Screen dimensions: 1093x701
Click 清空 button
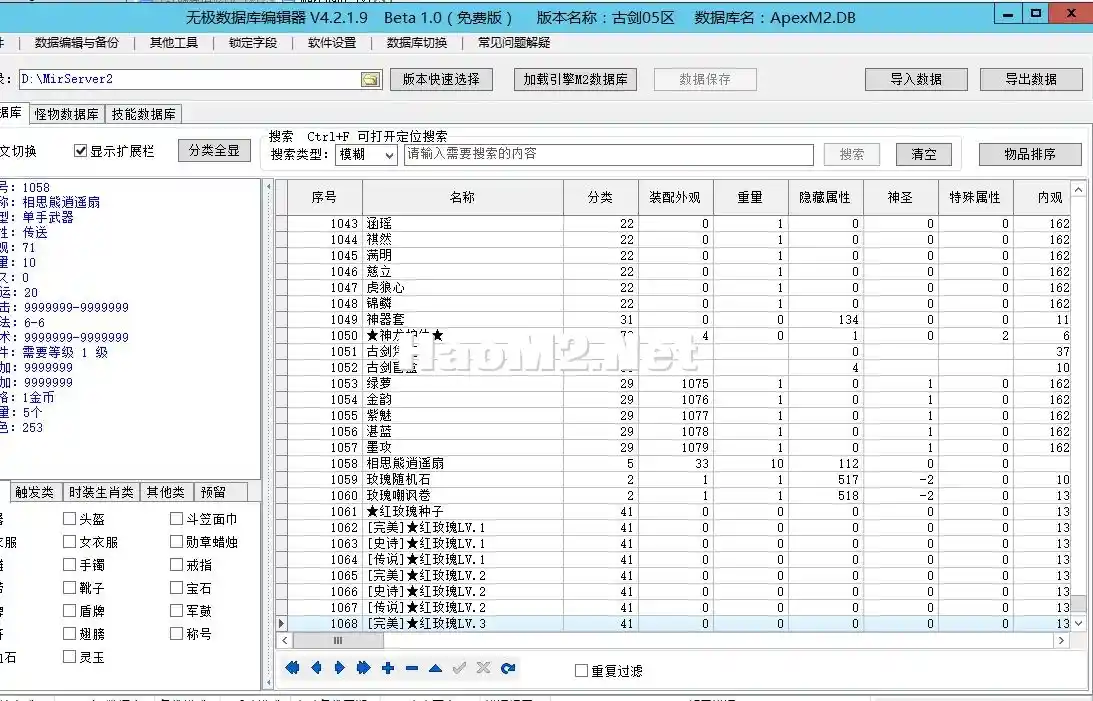924,155
